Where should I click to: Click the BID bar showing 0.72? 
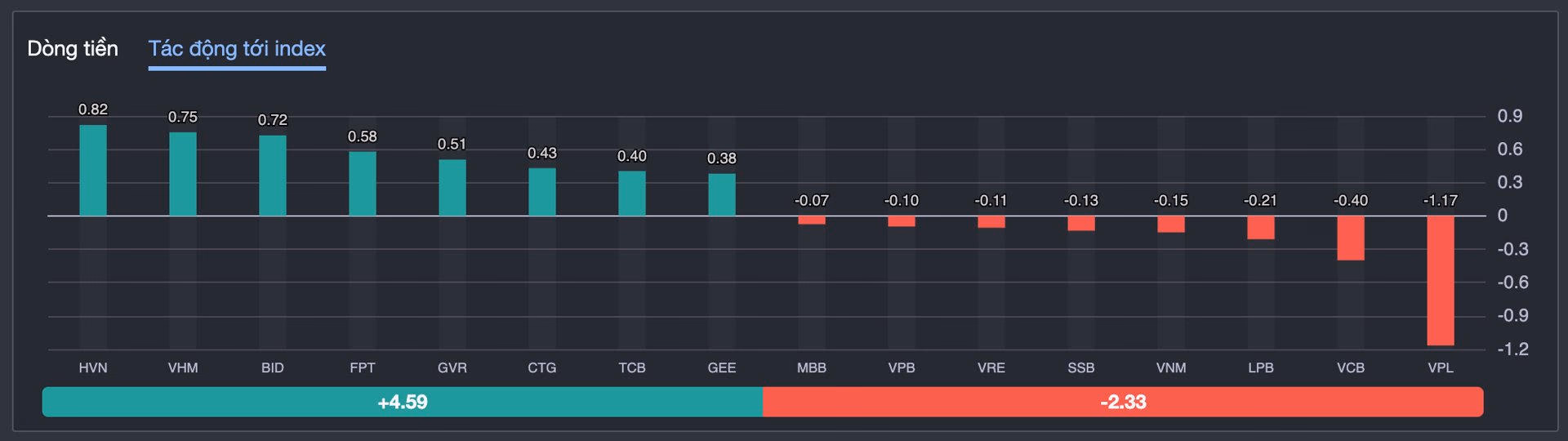(x=273, y=176)
